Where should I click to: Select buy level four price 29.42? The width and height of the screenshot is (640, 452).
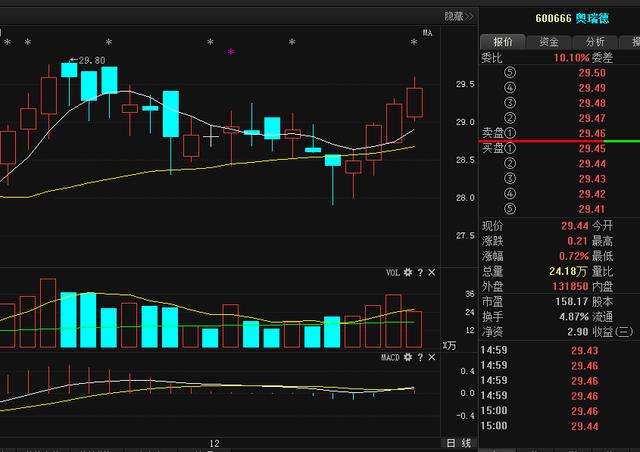tap(592, 194)
